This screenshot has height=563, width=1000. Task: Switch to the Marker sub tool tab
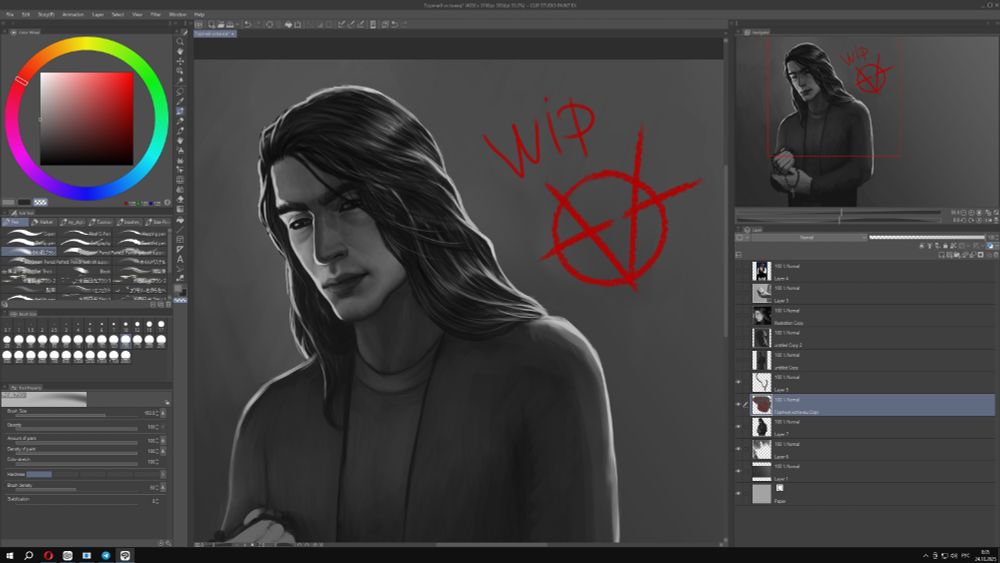[43, 222]
